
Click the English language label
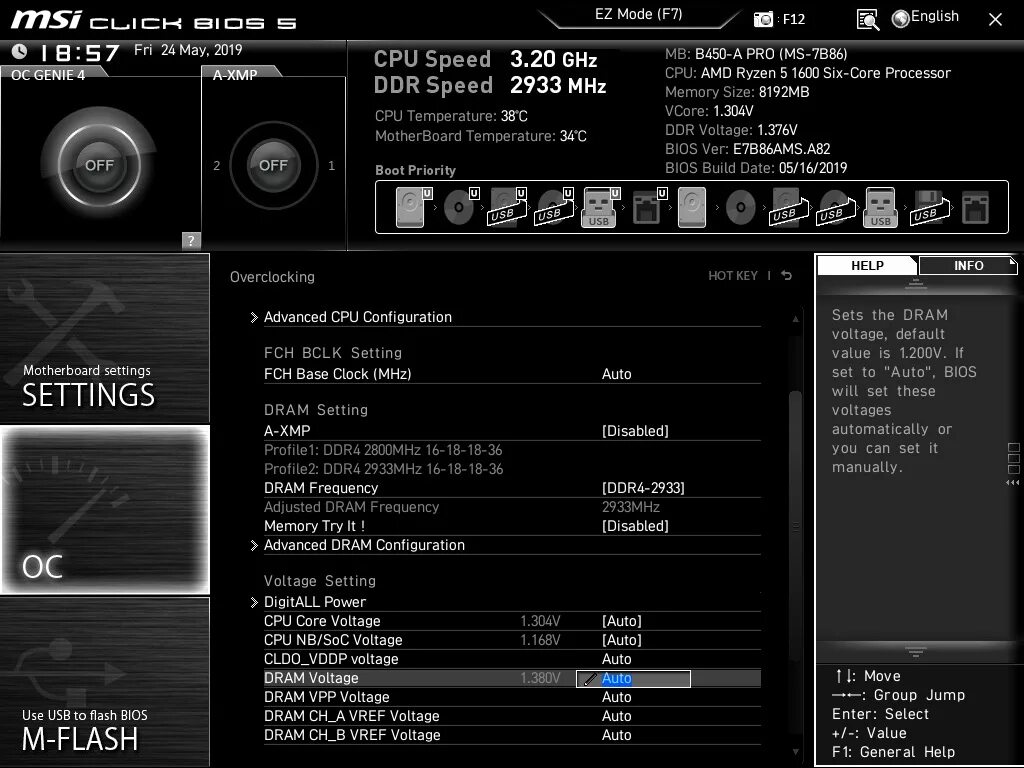tap(935, 16)
